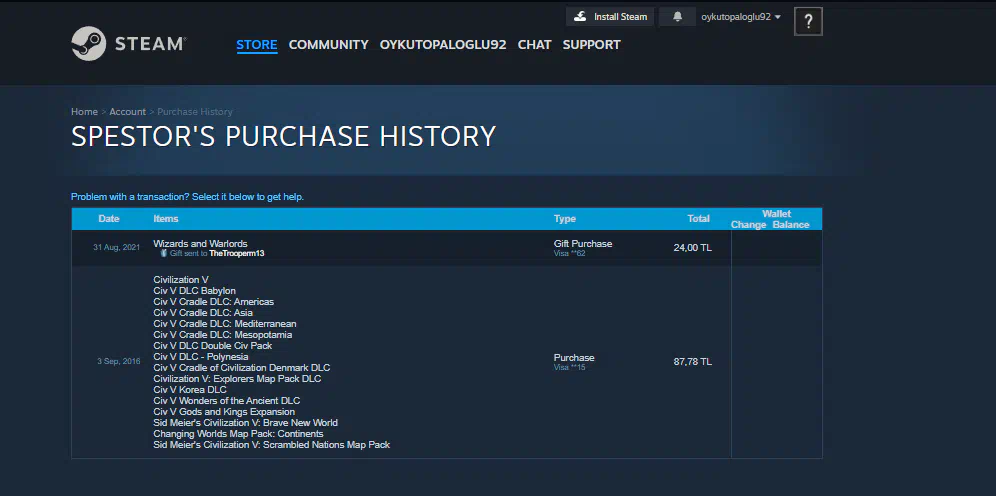996x496 pixels.
Task: Select Civ V Cradle of Civilization Denmark DLC
Action: [x=241, y=368]
